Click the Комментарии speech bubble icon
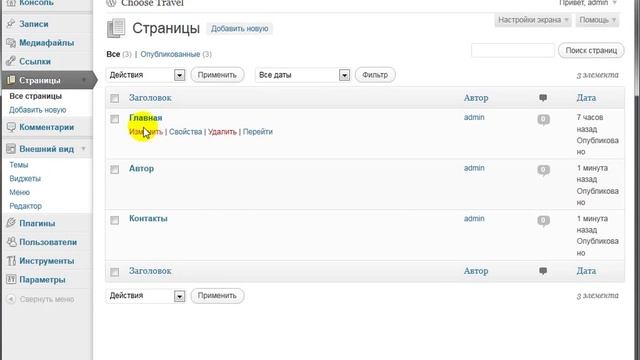Screen dimensions: 640x360 pos(11,127)
